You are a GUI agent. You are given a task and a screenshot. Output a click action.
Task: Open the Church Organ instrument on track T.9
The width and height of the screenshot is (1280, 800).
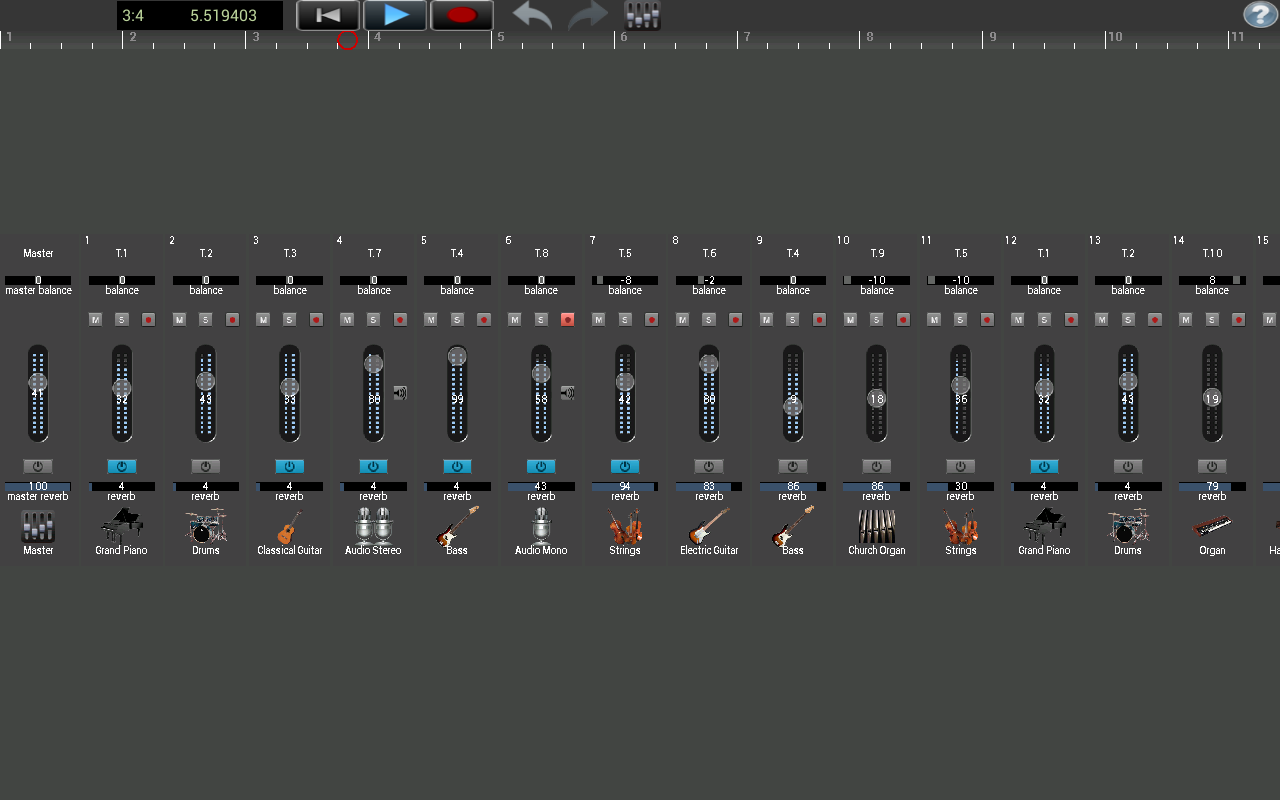pos(877,528)
